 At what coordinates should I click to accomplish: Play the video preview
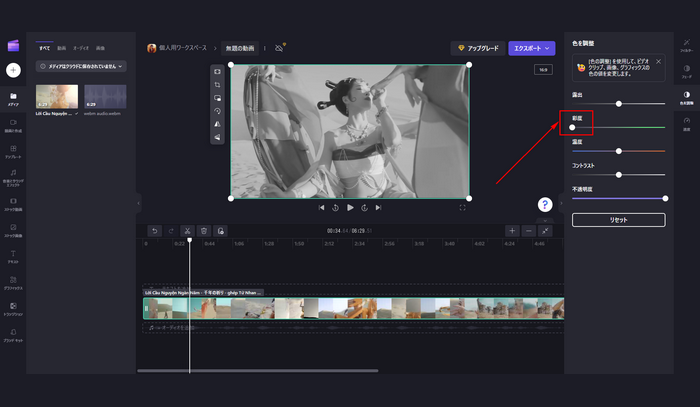350,207
